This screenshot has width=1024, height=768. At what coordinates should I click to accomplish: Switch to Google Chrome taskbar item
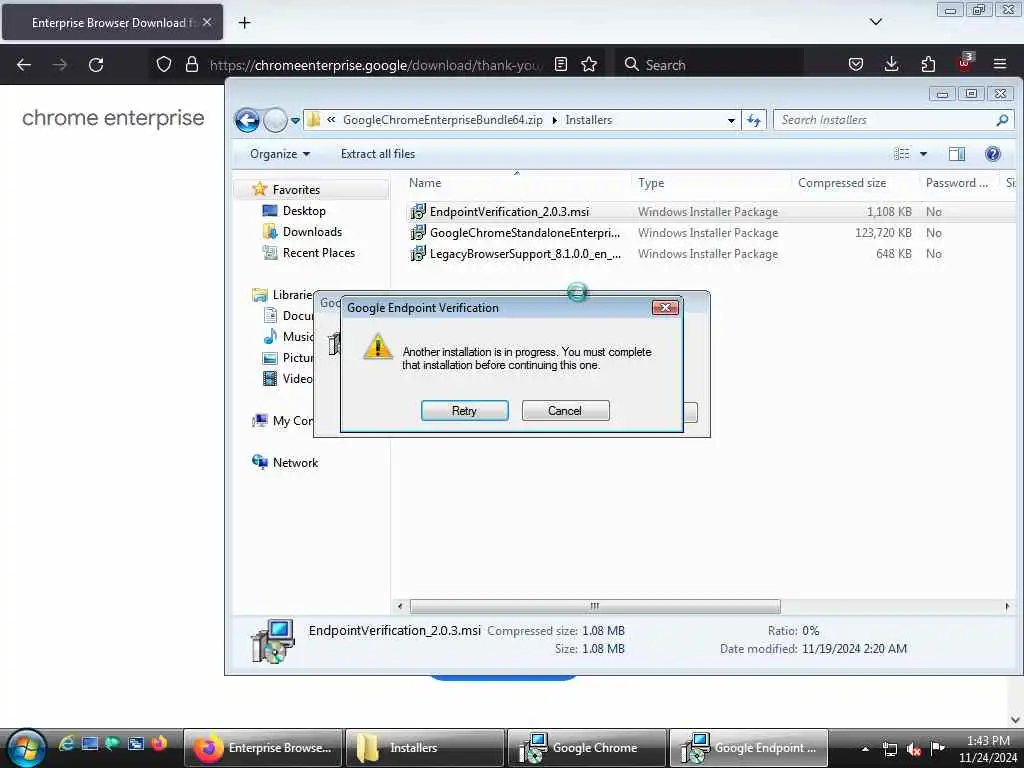[x=586, y=748]
